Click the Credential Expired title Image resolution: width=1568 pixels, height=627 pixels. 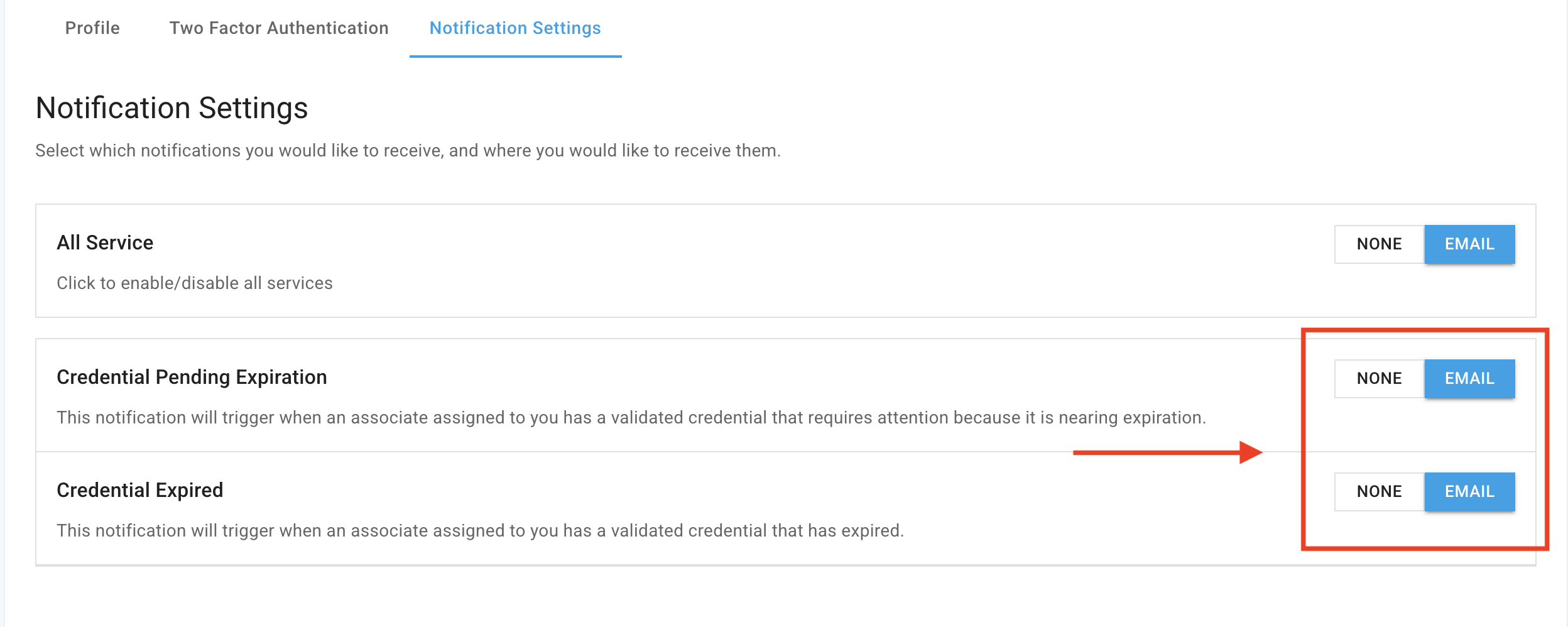(x=139, y=490)
